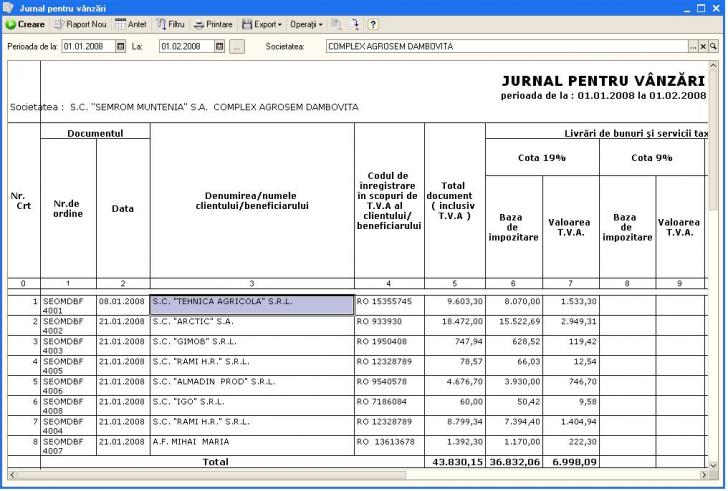
Task: Click date cell 08.01.2008
Action: pos(123,305)
